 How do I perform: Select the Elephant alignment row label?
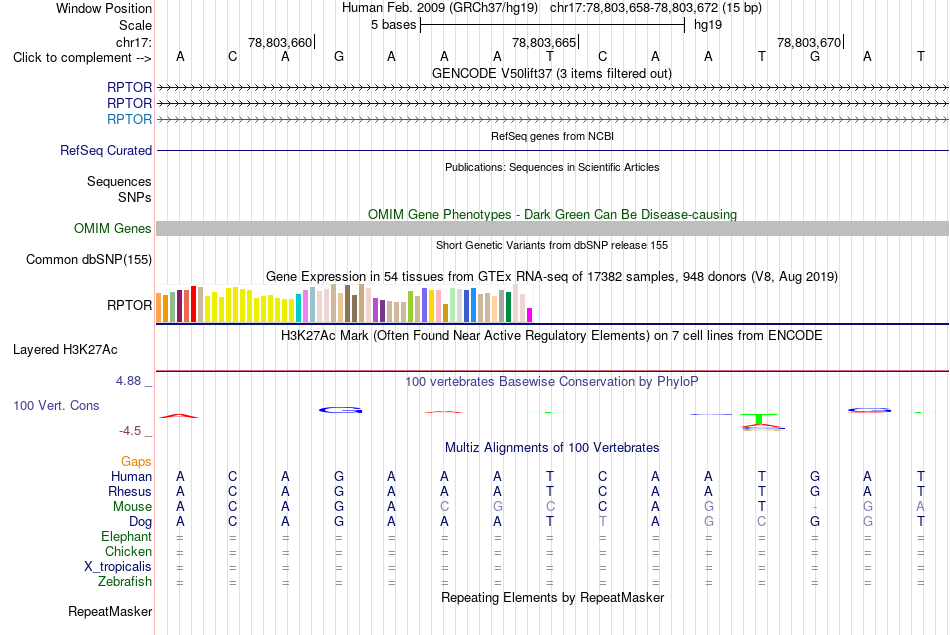coord(127,536)
